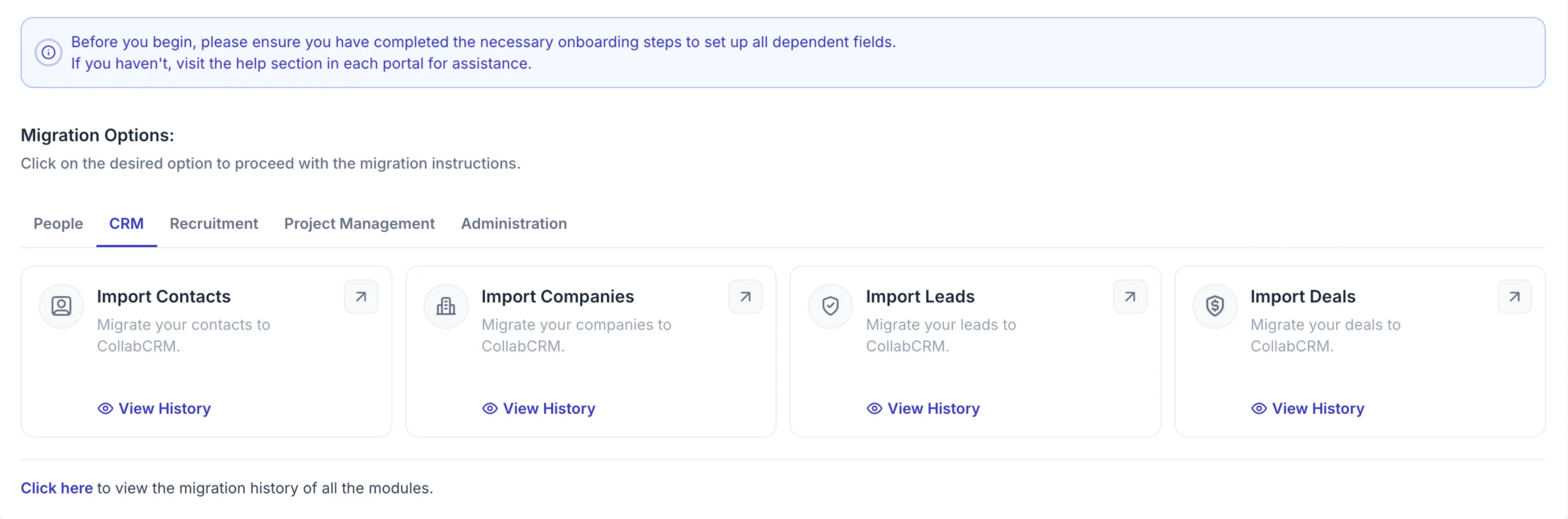Image resolution: width=1568 pixels, height=519 pixels.
Task: Click the View History link for Import Companies
Action: [539, 409]
